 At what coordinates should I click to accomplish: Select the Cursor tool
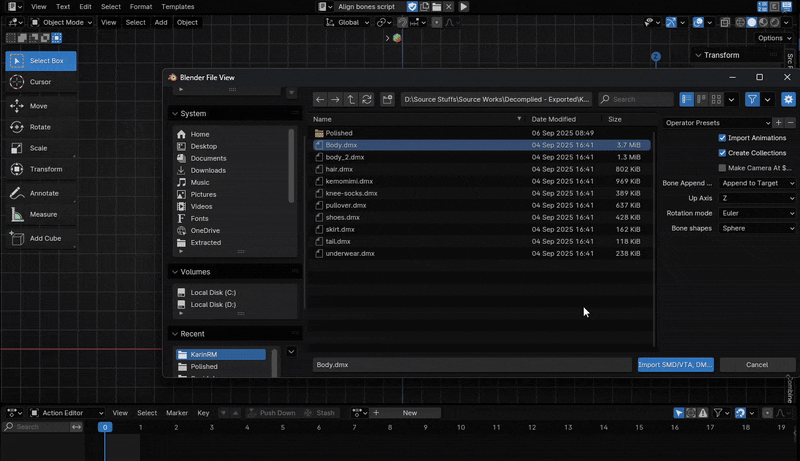41,82
